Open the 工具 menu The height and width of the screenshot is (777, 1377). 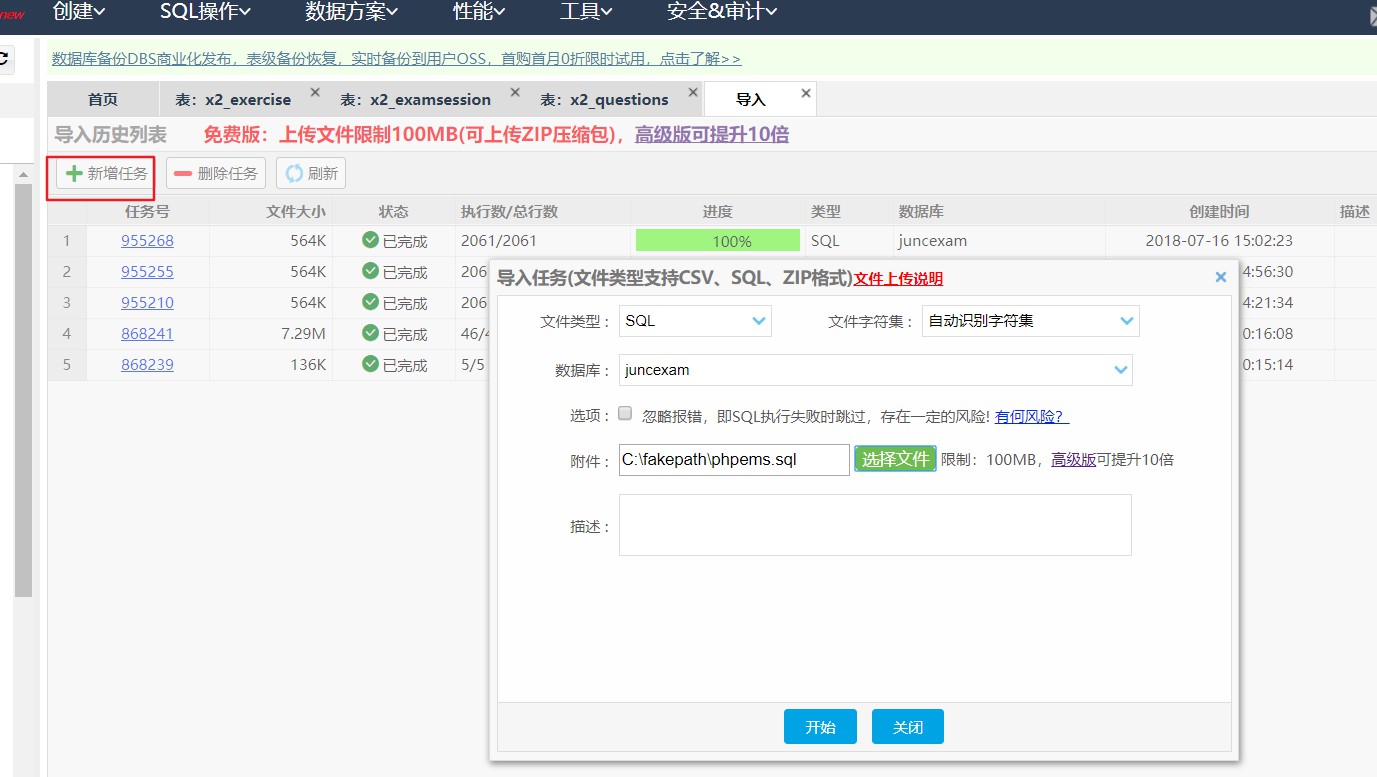[586, 12]
